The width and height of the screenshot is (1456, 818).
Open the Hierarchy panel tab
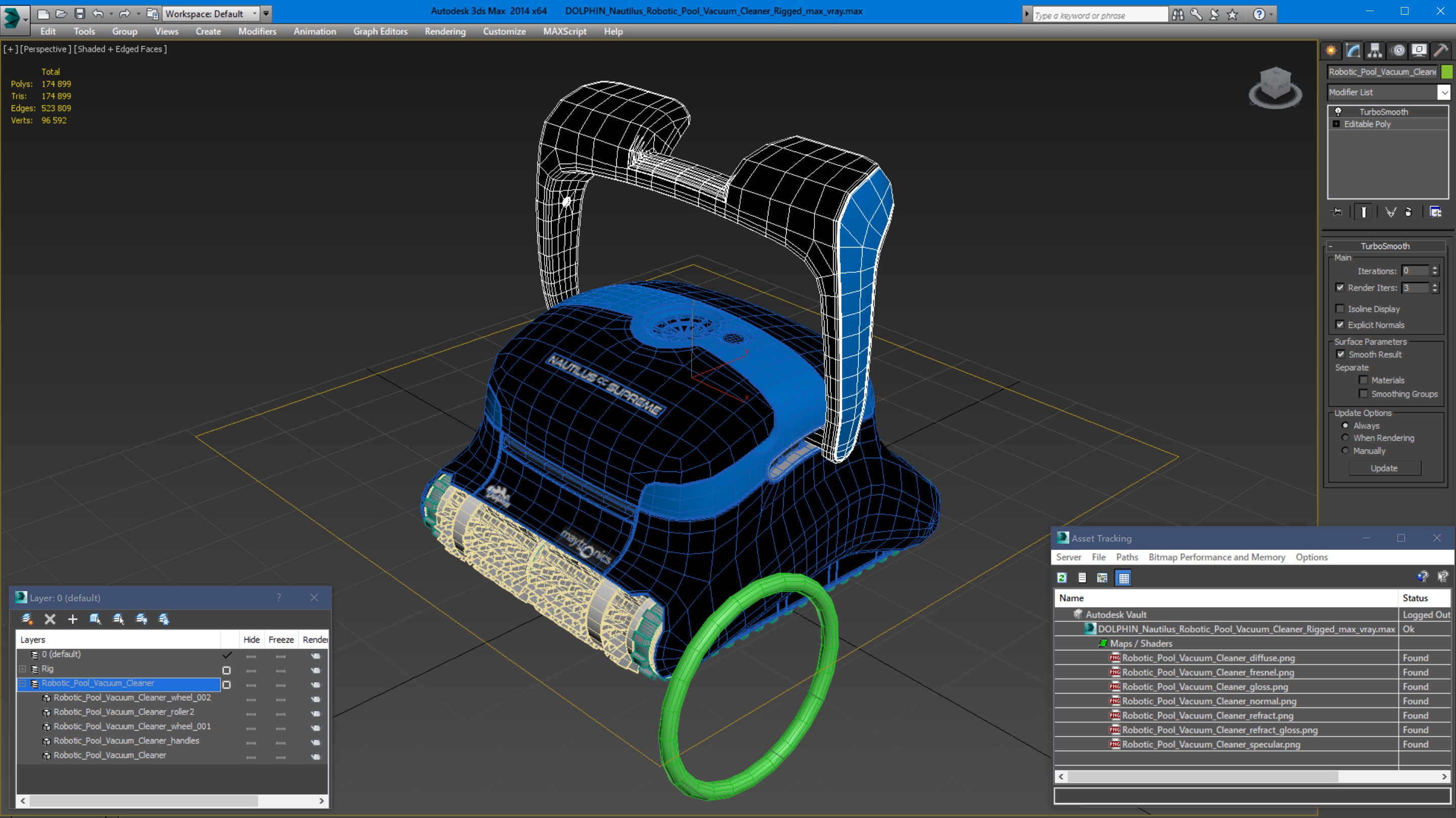click(1375, 51)
